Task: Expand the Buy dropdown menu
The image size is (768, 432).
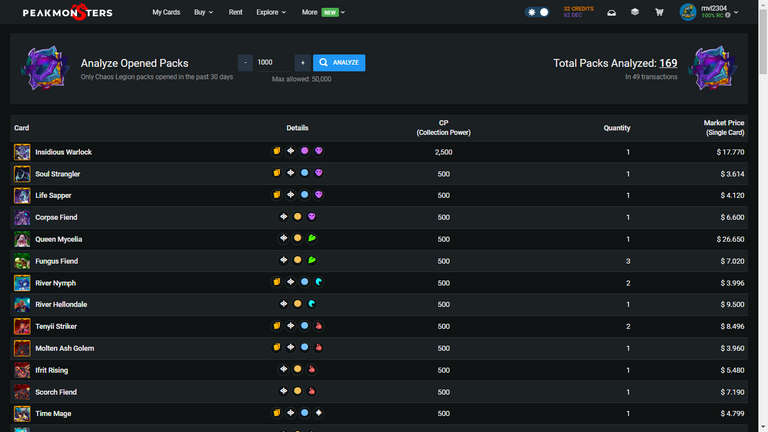Action: [203, 12]
